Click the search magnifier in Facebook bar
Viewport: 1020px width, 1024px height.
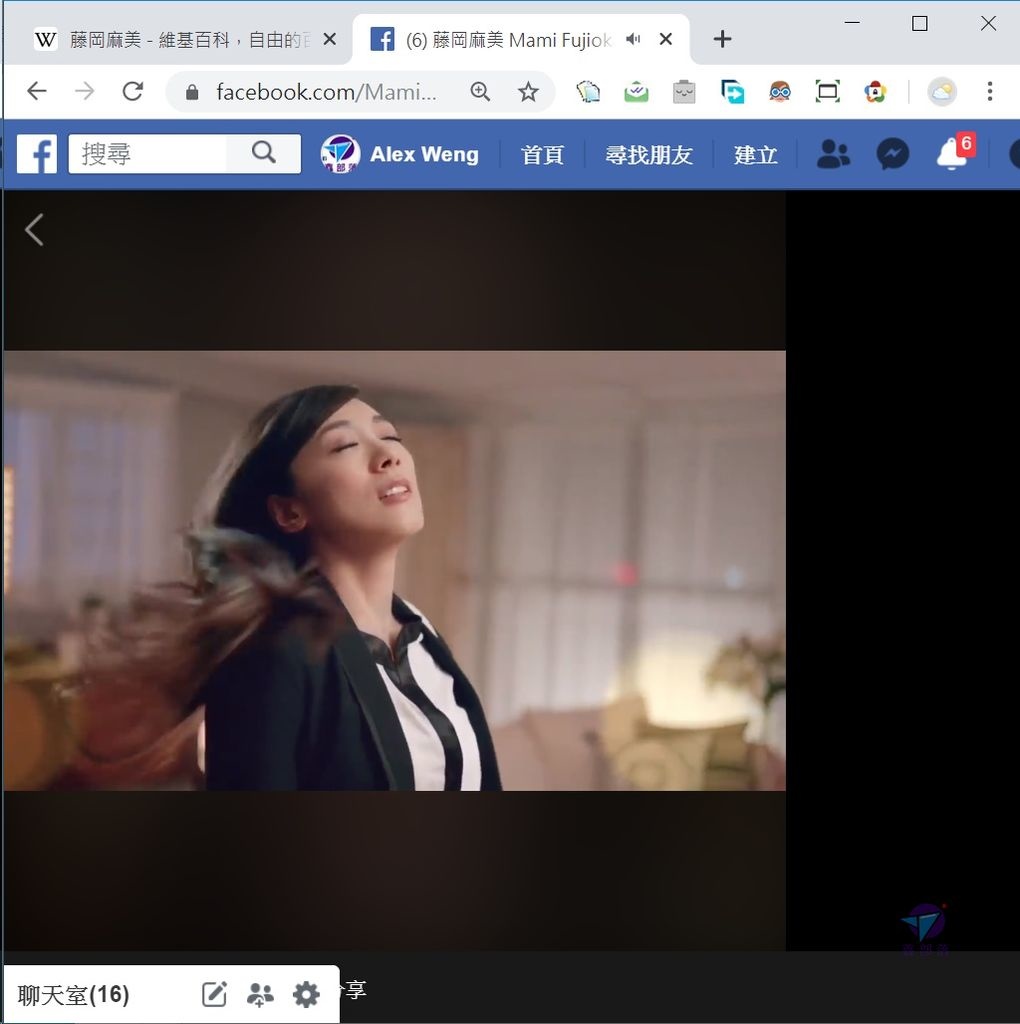click(263, 153)
